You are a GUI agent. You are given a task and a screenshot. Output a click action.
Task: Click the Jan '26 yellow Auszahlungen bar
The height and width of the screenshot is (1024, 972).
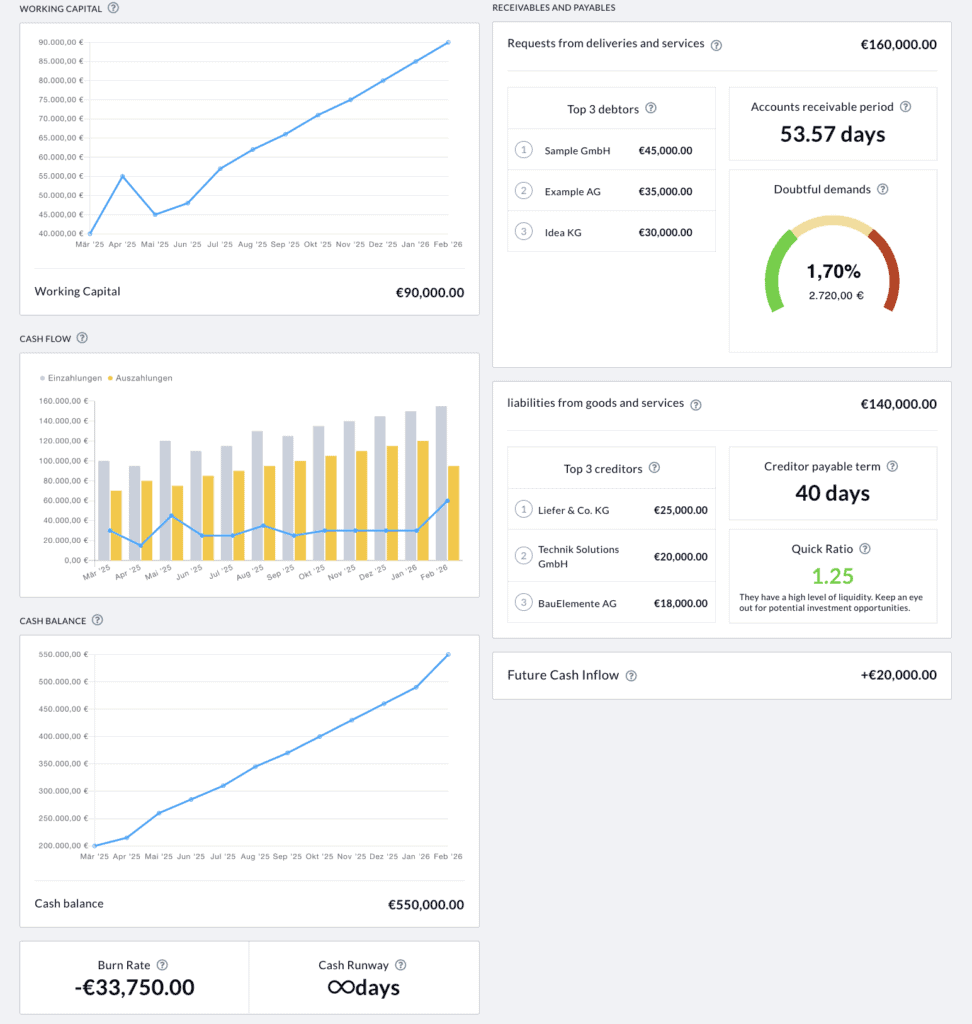(423, 500)
